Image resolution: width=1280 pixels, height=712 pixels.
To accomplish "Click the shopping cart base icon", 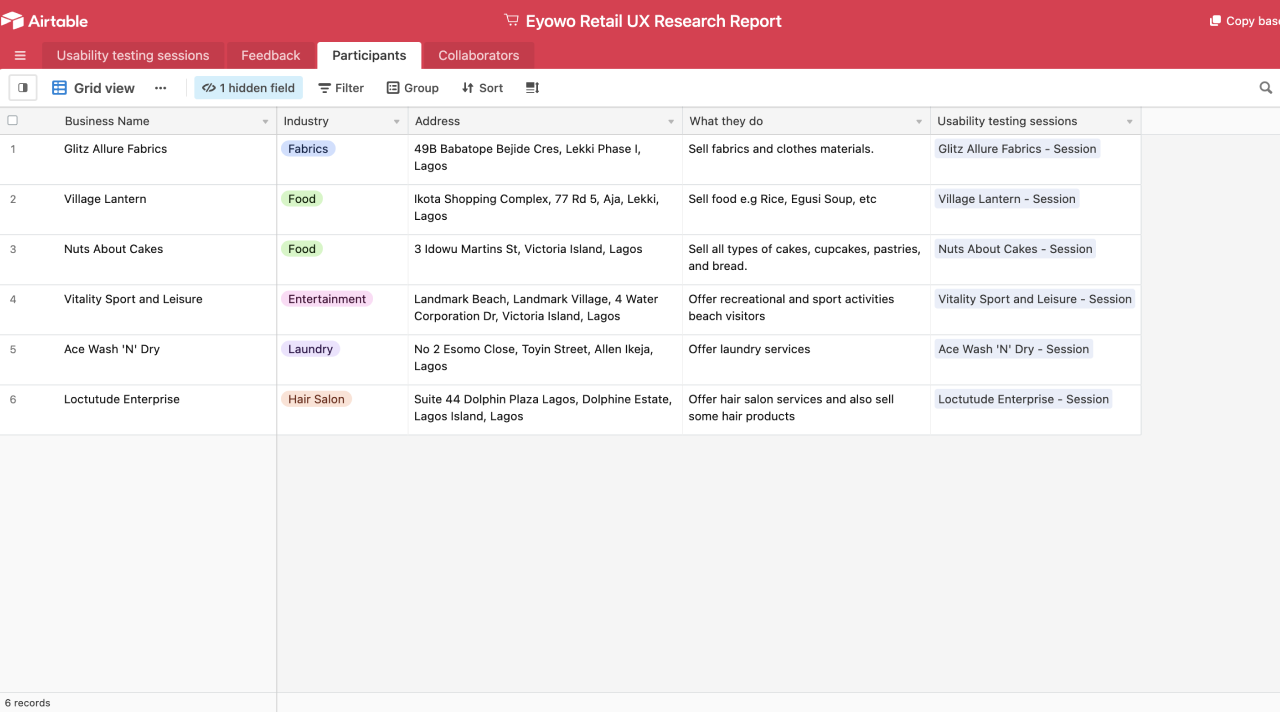I will click(511, 21).
